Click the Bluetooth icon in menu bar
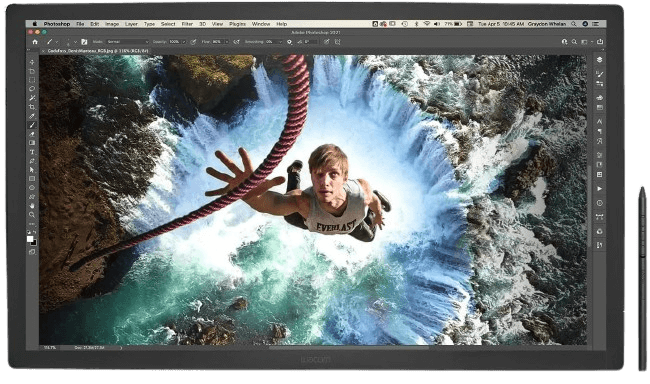This screenshot has width=650, height=384. pos(417,24)
